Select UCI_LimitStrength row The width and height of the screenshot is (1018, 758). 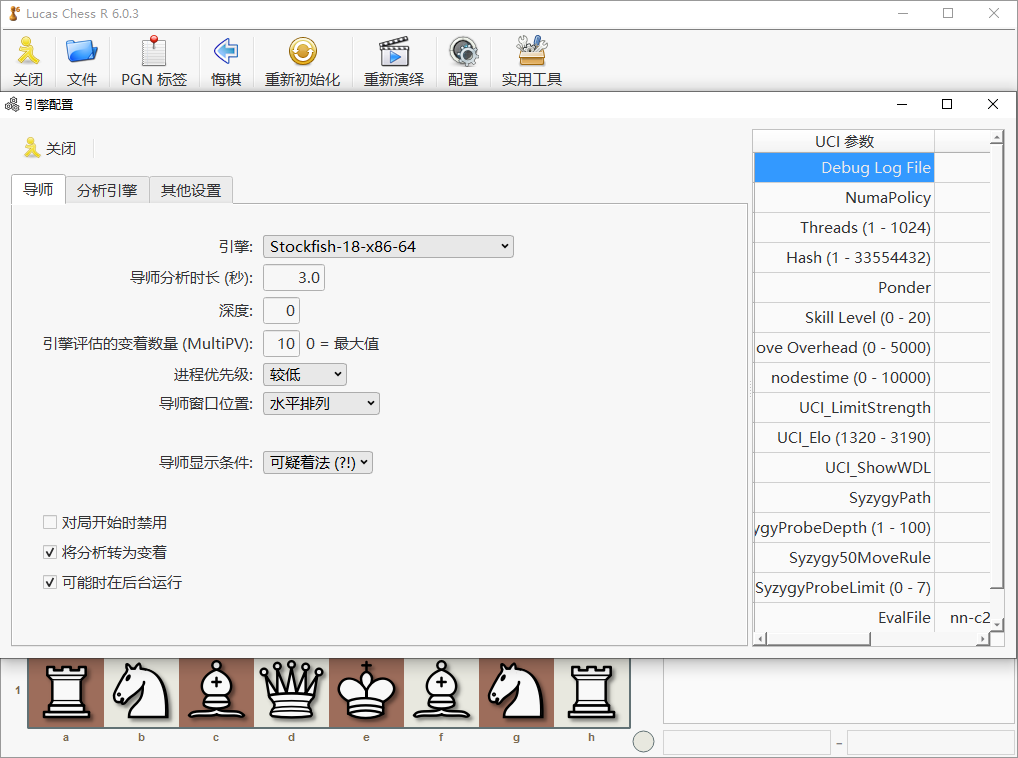[872, 408]
